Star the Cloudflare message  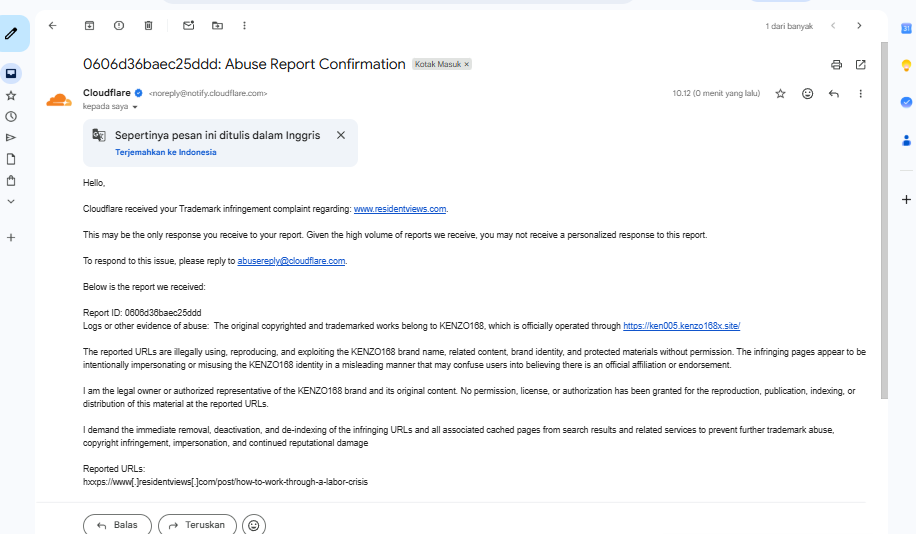780,93
